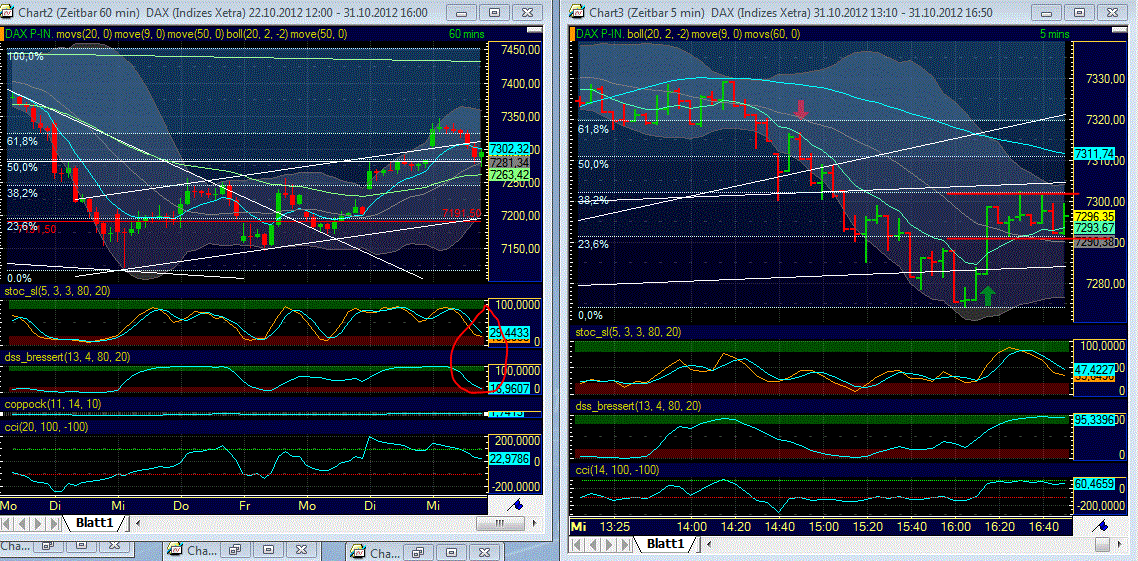The height and width of the screenshot is (561, 1138).
Task: Jump to first sheet in Chart2
Action: [x=7, y=523]
